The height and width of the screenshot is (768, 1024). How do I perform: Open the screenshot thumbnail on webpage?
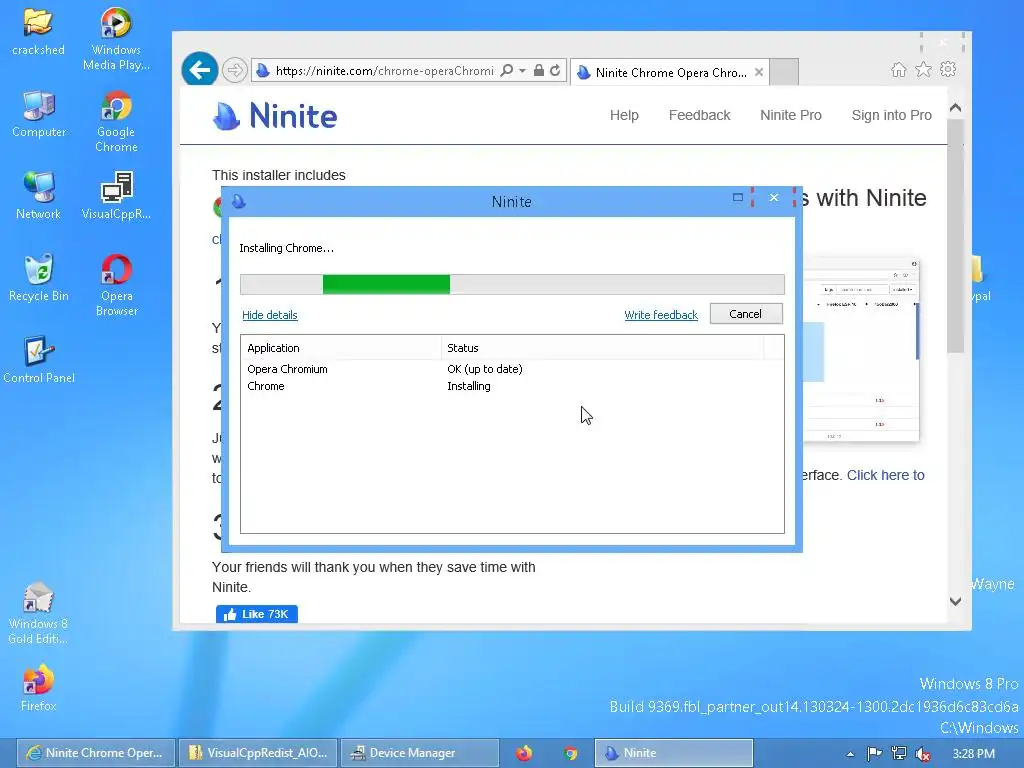tap(861, 349)
